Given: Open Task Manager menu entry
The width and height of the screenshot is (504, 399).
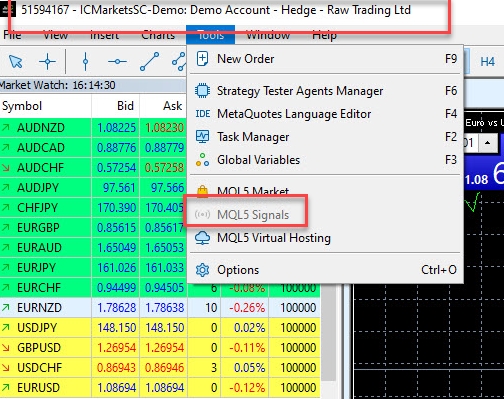Looking at the screenshot, I should [325, 137].
